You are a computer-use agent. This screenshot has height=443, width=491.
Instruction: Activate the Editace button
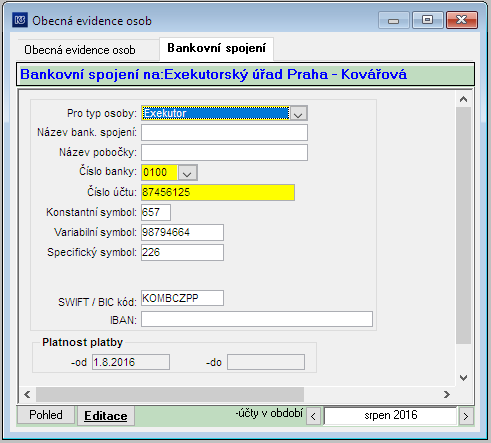[106, 416]
